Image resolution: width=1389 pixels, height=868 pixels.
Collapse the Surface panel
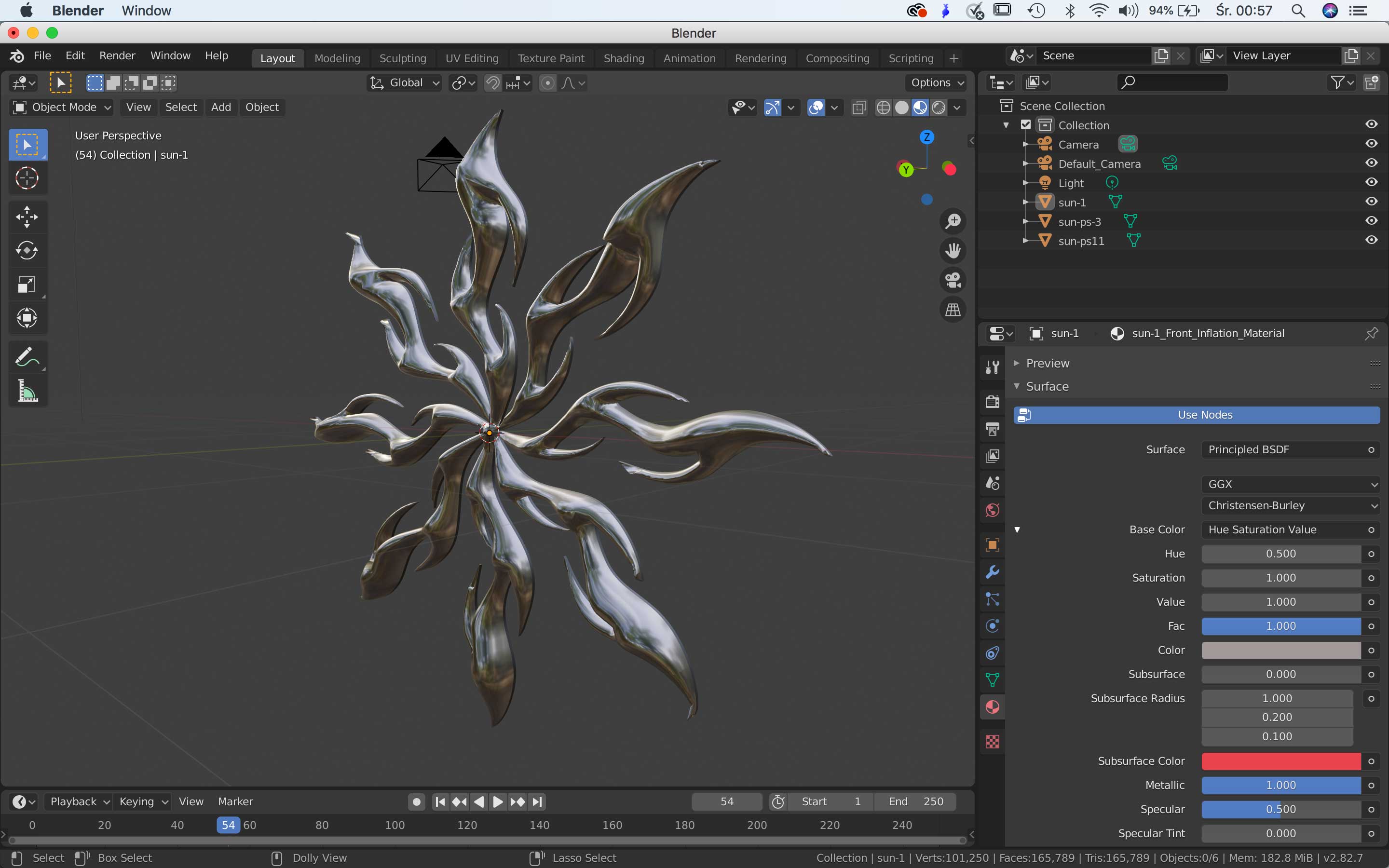(1017, 386)
